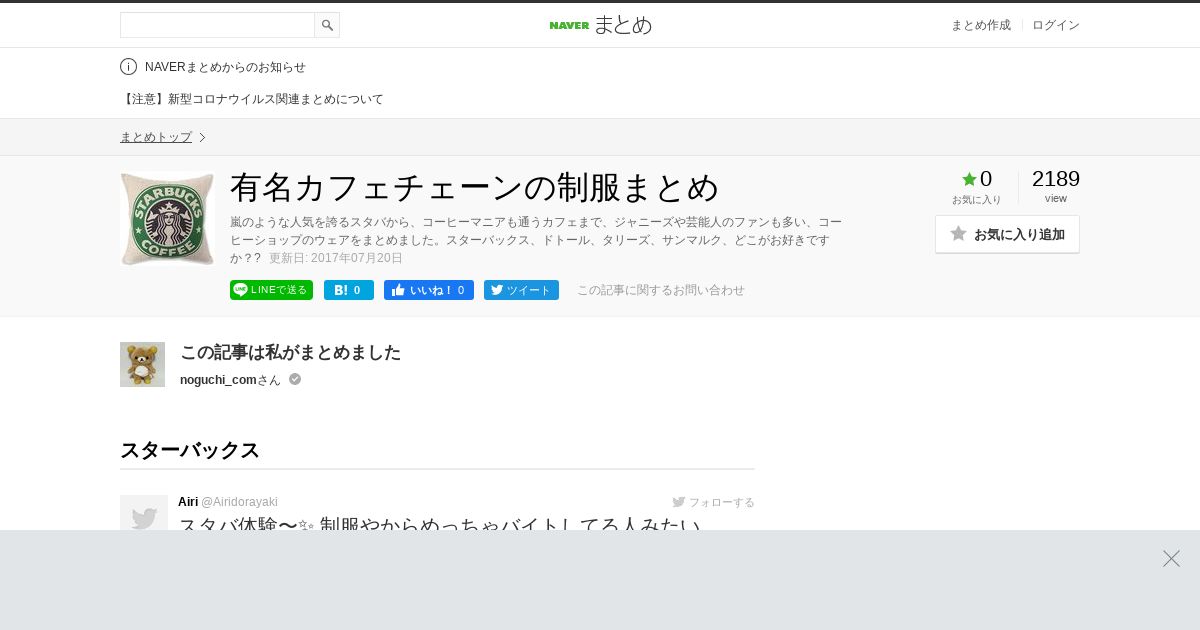1200x630 pixels.
Task: Click the green favorite star icon
Action: (969, 179)
